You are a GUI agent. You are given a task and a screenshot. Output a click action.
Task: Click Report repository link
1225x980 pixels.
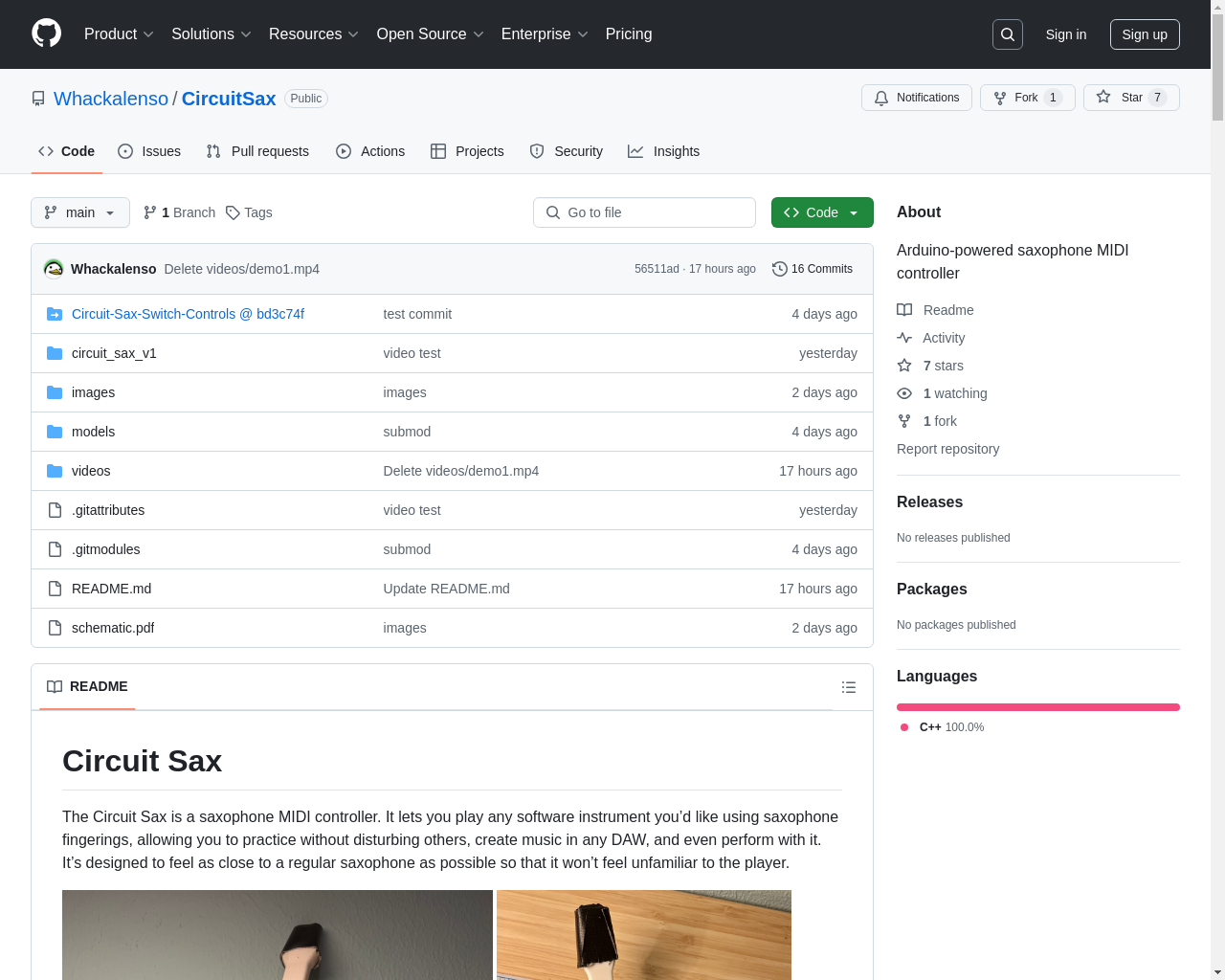[x=947, y=449]
